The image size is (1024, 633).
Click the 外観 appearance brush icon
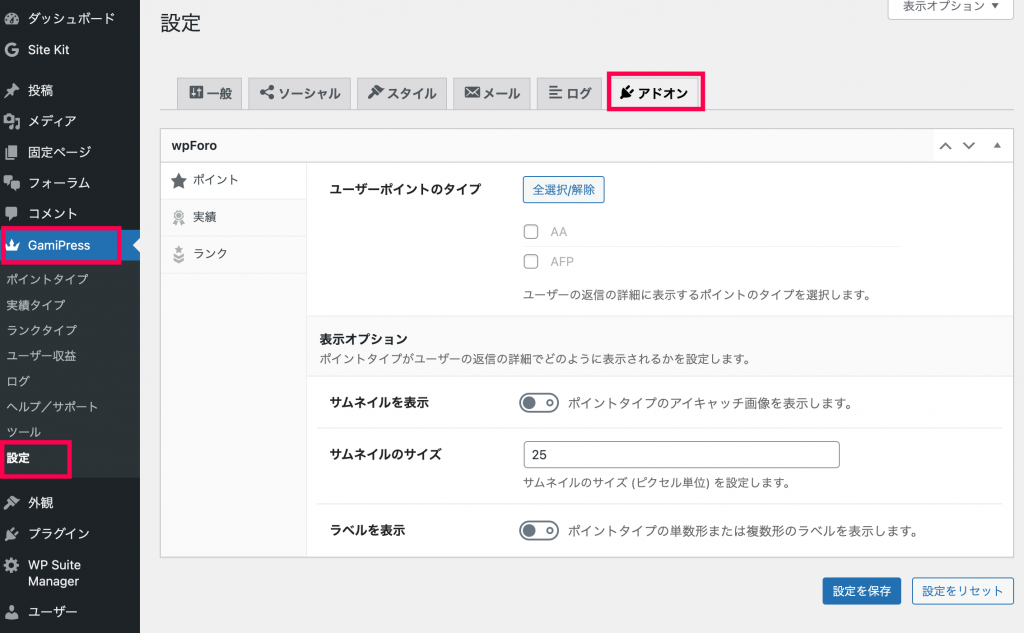click(x=12, y=502)
